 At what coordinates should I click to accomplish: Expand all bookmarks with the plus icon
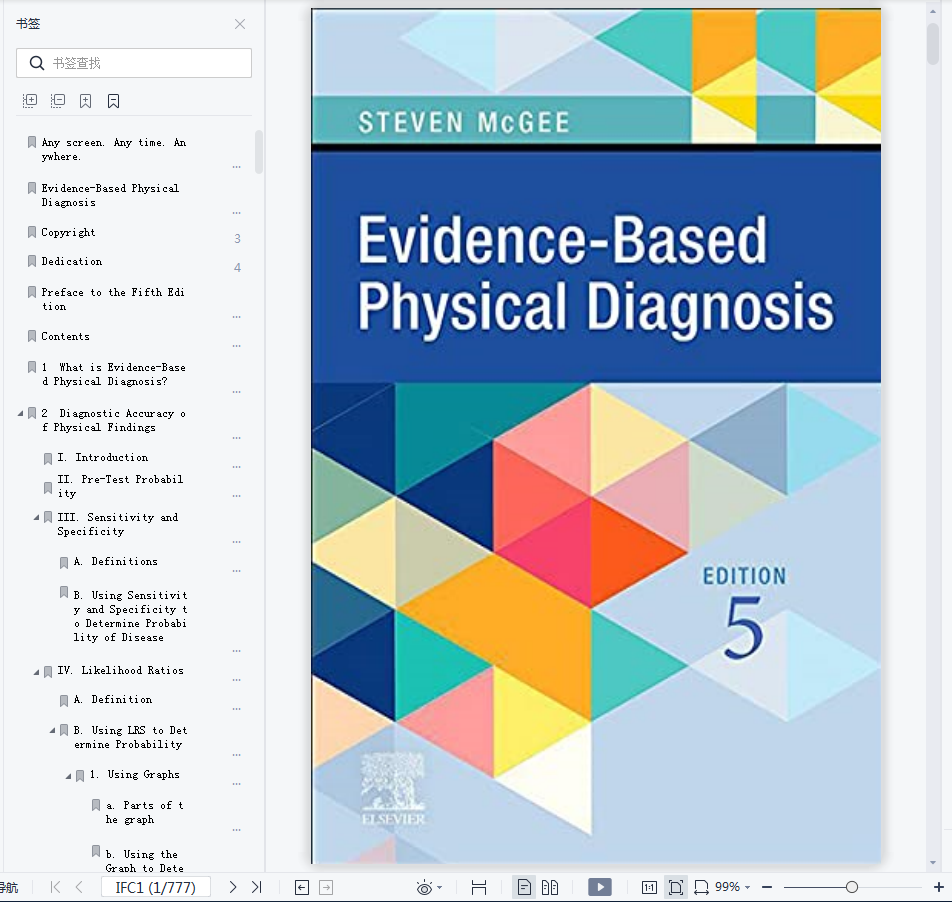[30, 101]
